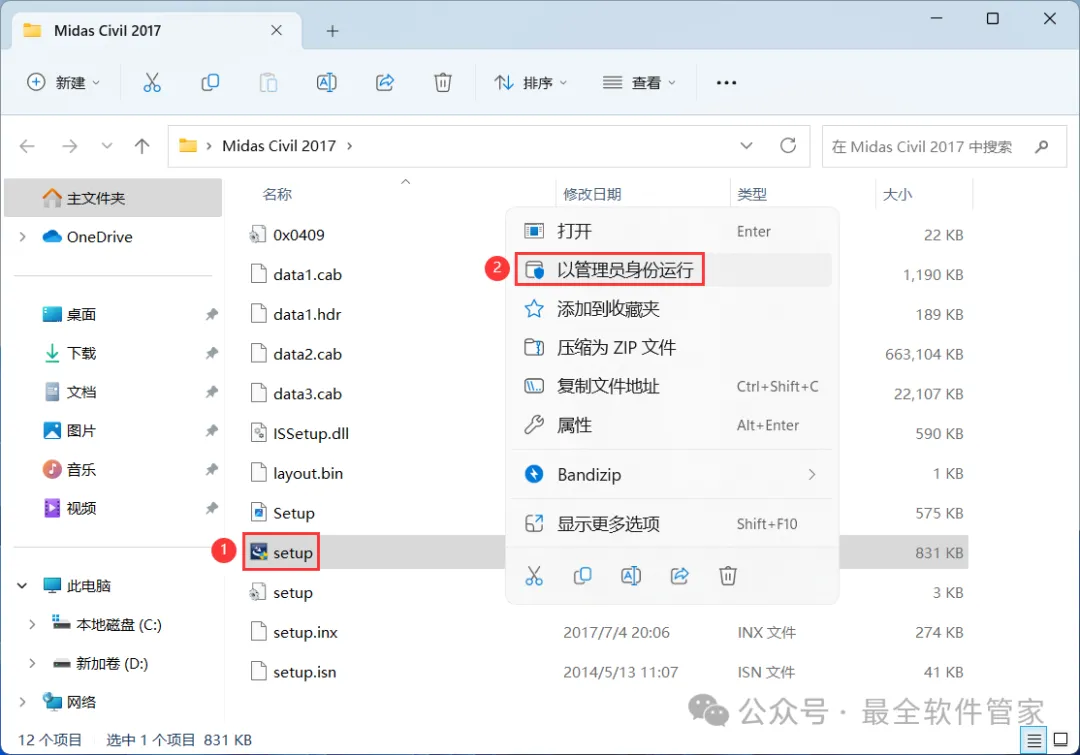1080x755 pixels.
Task: Select the data1.cab file
Action: coord(307,275)
